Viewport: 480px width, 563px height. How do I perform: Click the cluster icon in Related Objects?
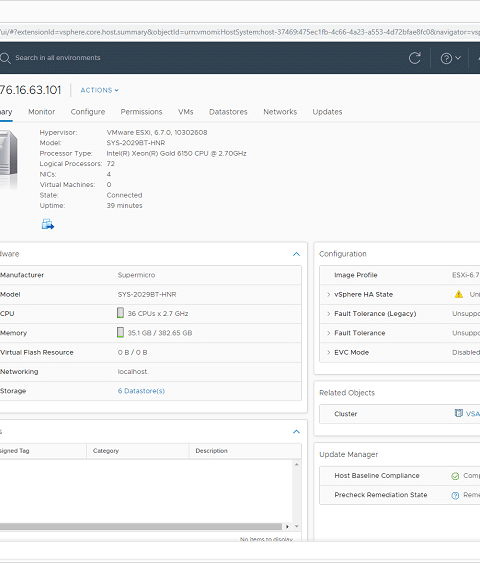tap(458, 413)
